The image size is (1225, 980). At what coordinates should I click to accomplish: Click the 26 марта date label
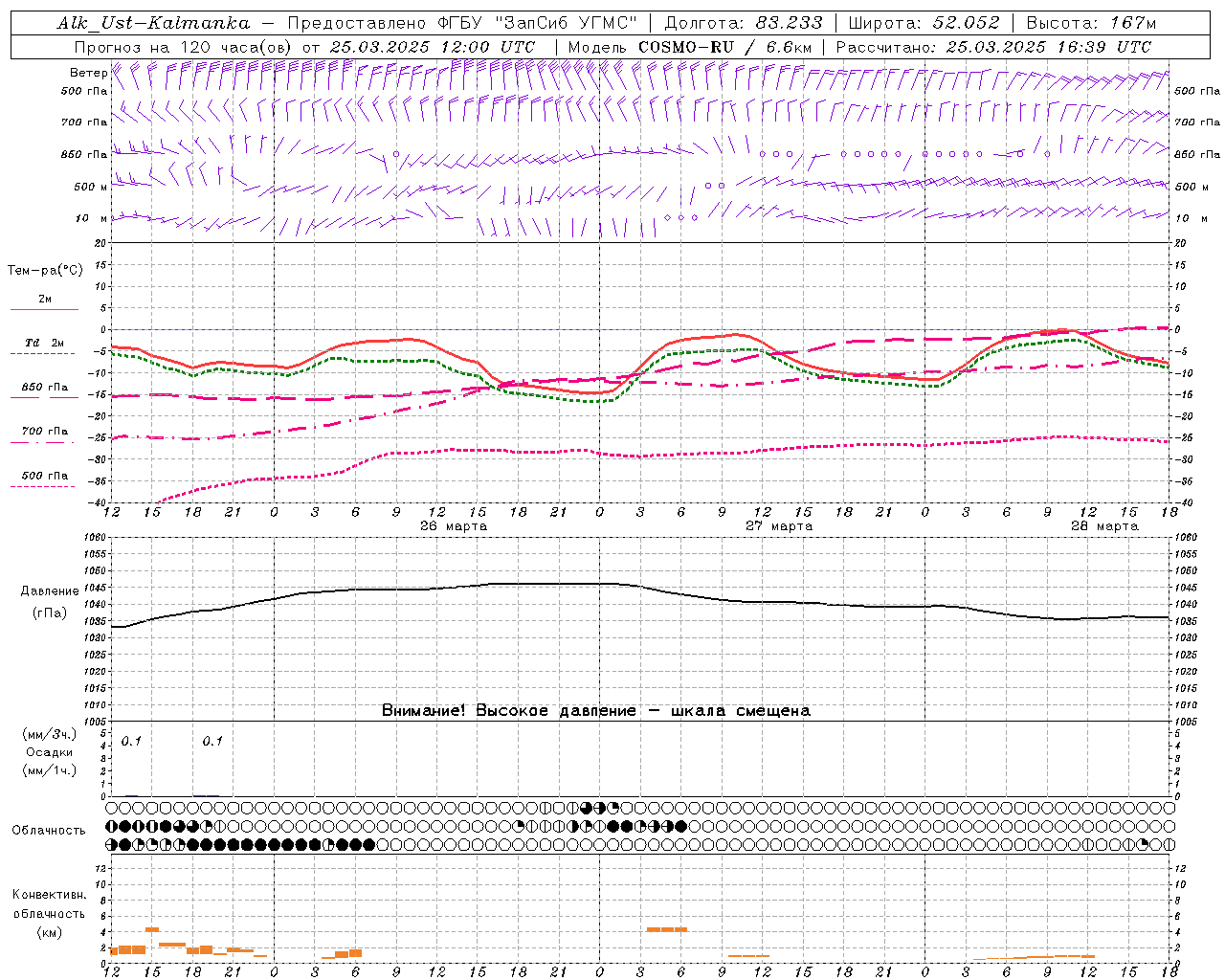[x=454, y=526]
